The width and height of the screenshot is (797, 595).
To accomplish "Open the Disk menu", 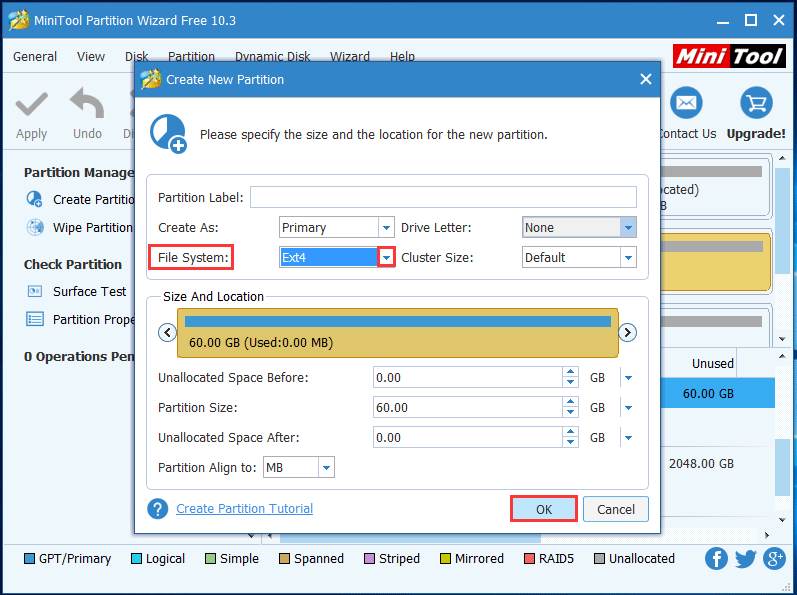I will [136, 56].
